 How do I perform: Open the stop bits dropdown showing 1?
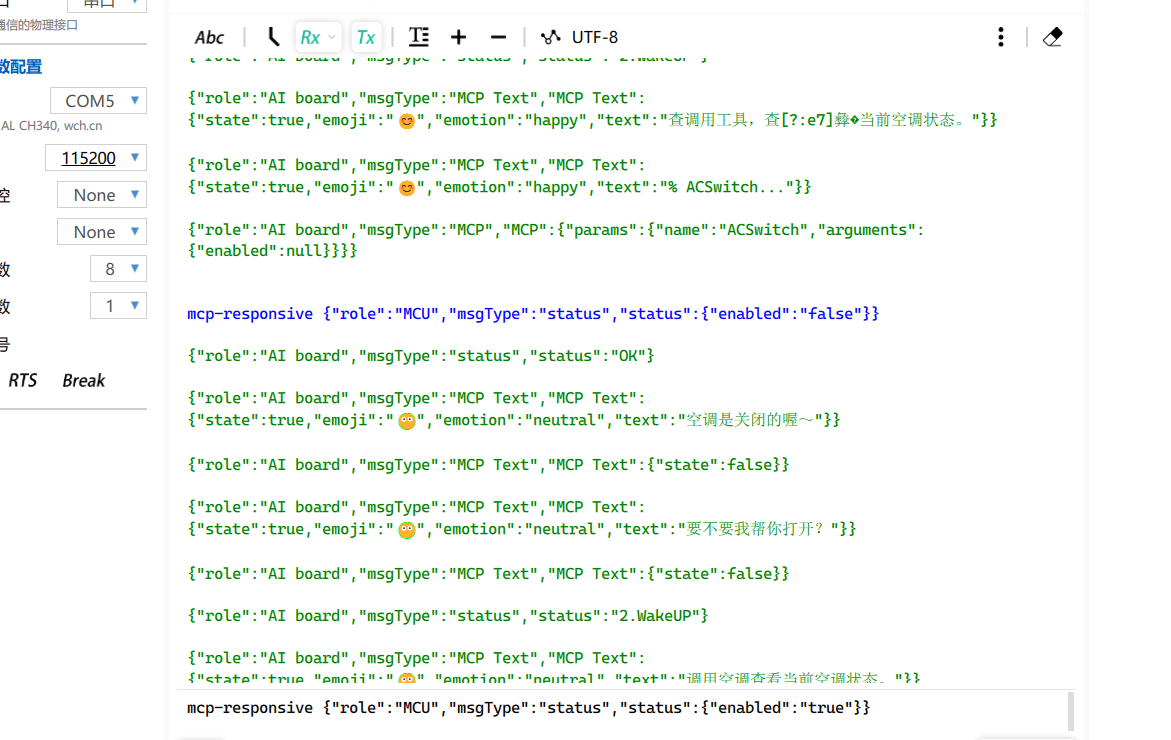pyautogui.click(x=118, y=306)
